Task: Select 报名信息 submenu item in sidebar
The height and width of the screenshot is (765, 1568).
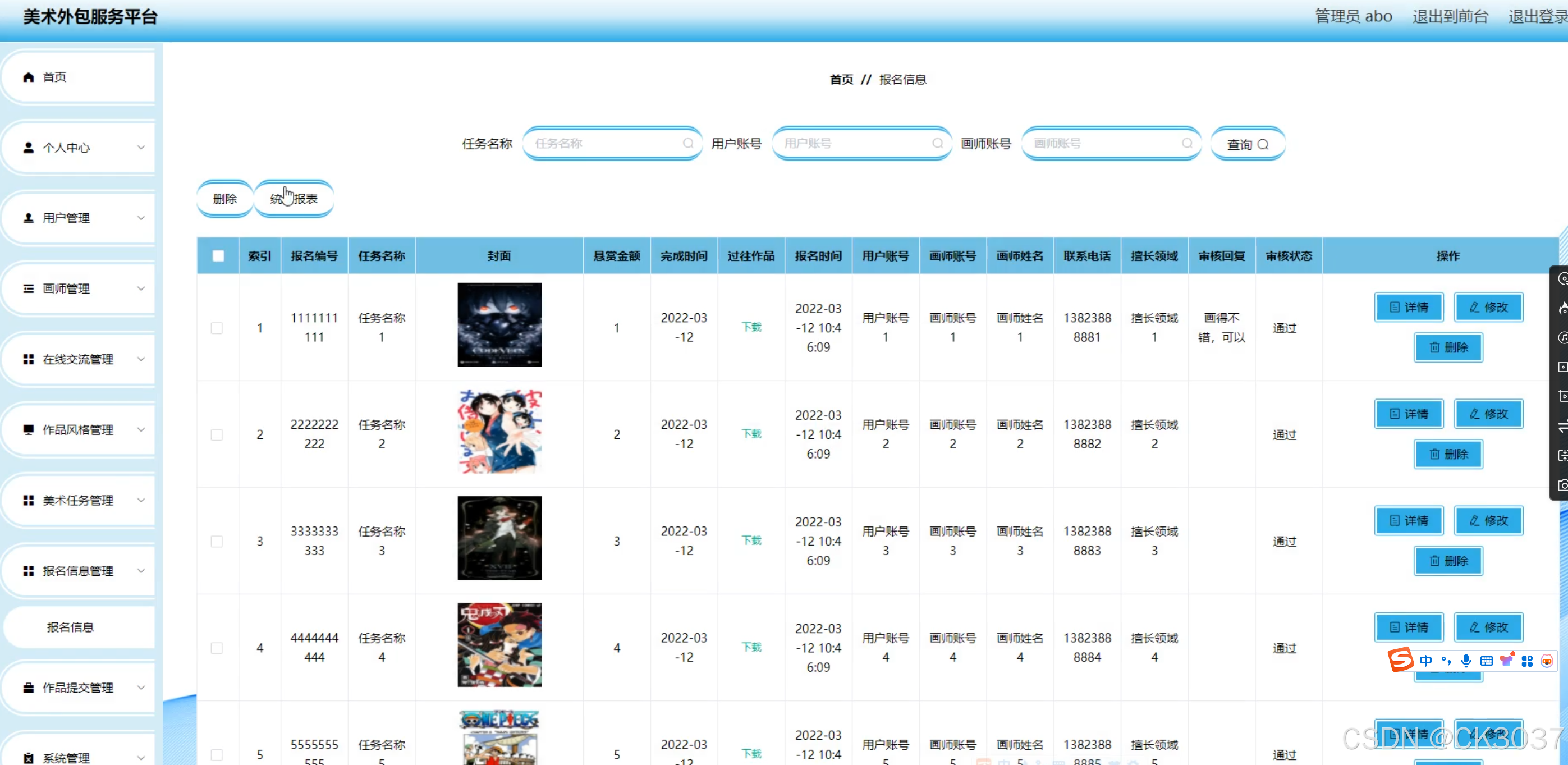Action: pos(71,627)
